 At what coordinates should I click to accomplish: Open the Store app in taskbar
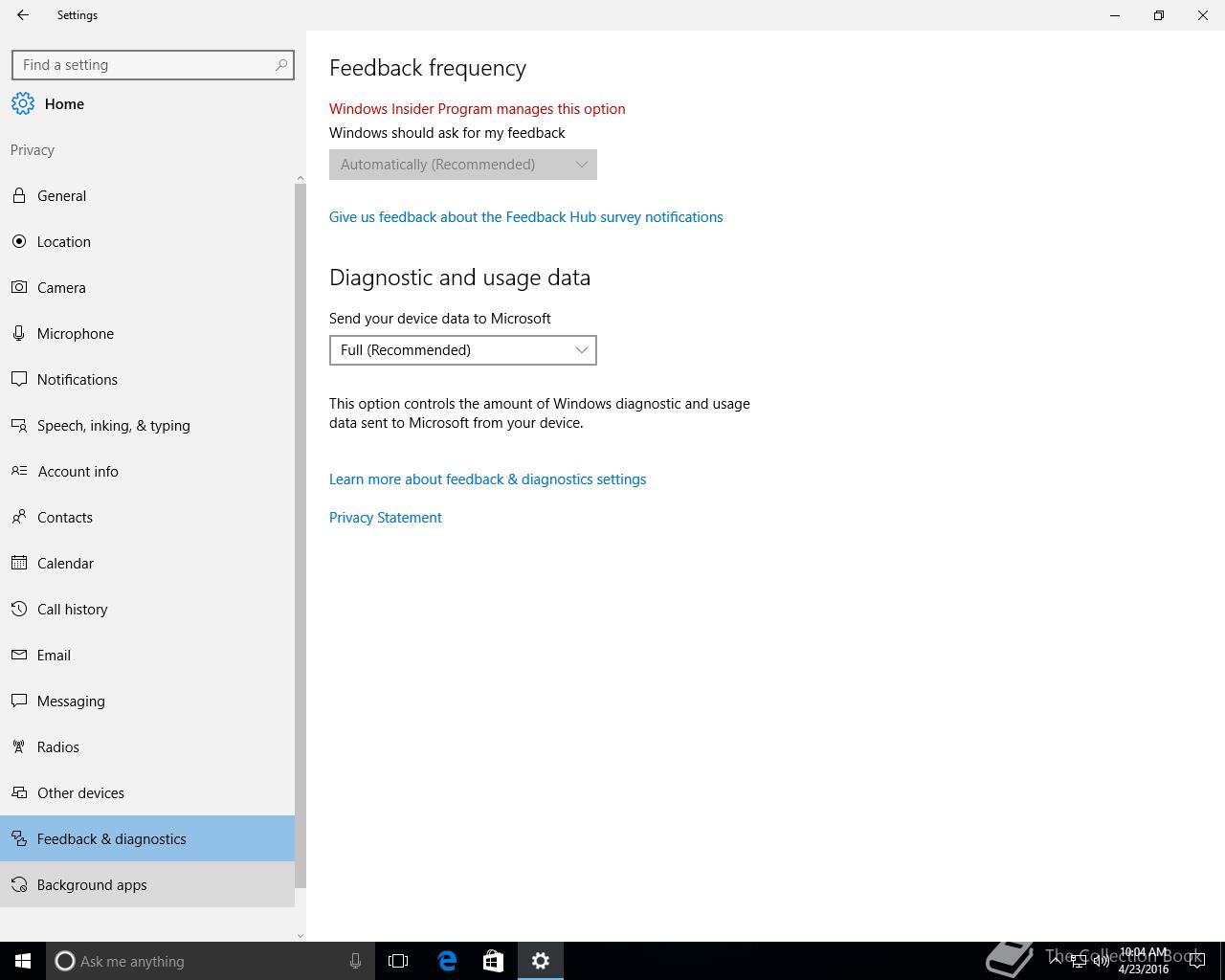pyautogui.click(x=493, y=961)
